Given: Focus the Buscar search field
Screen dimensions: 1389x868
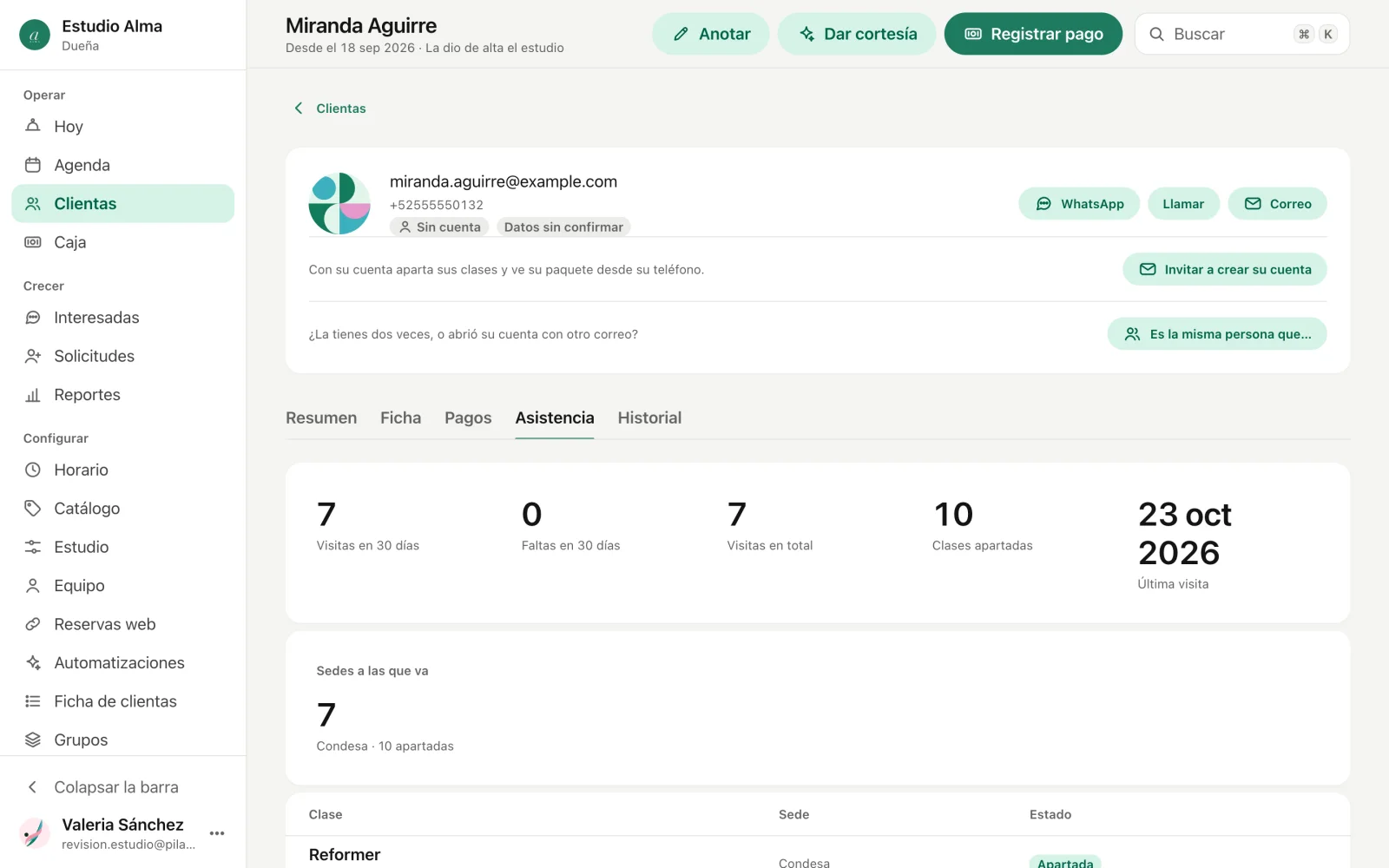Looking at the screenshot, I should pyautogui.click(x=1242, y=34).
